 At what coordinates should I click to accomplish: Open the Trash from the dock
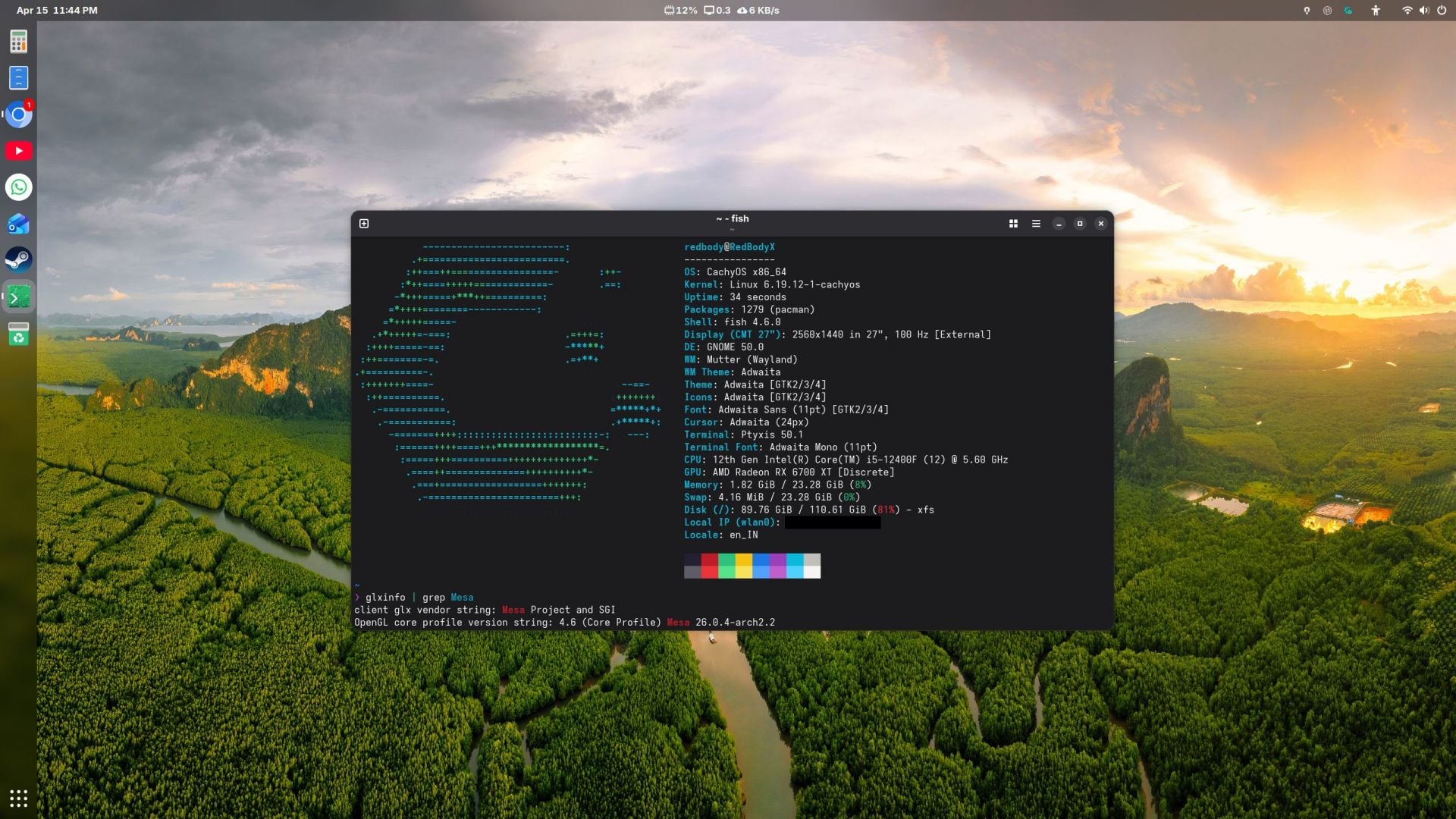pyautogui.click(x=18, y=334)
